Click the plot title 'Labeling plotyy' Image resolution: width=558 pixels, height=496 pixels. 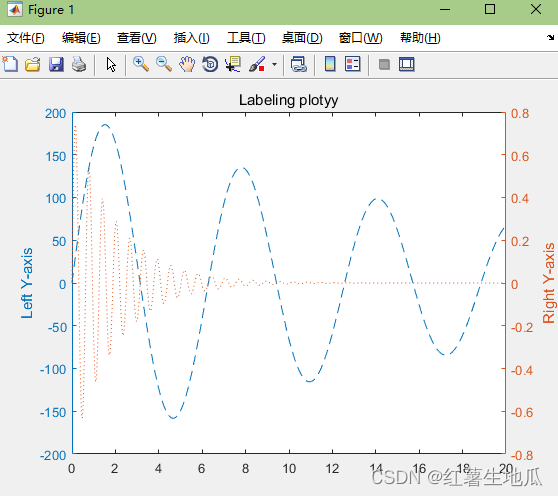point(288,100)
